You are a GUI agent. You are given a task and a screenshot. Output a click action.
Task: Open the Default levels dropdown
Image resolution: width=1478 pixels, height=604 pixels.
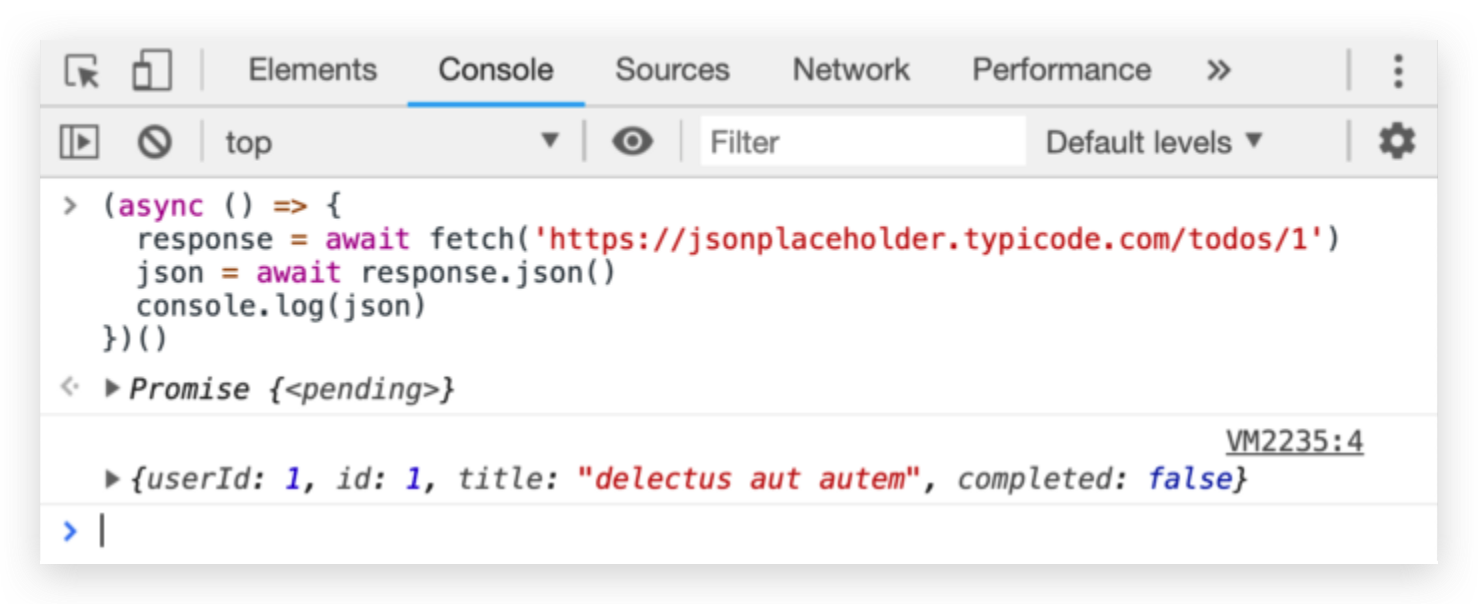[1154, 142]
